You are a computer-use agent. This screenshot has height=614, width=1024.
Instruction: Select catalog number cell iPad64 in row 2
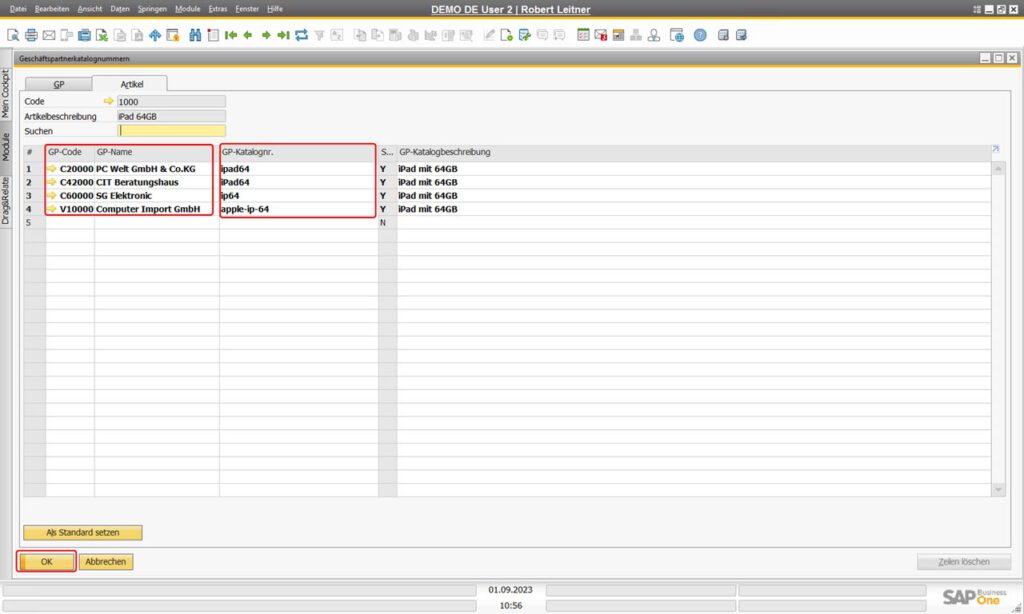(298, 182)
